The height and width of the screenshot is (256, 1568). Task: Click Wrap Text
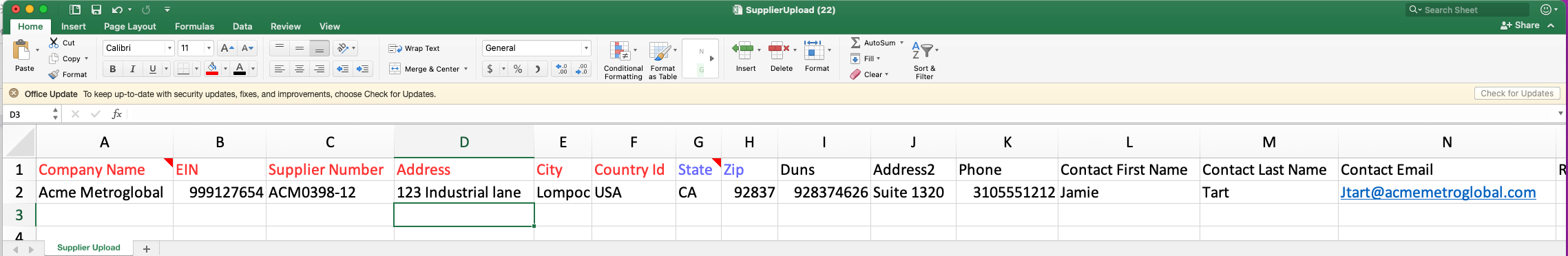(x=415, y=48)
